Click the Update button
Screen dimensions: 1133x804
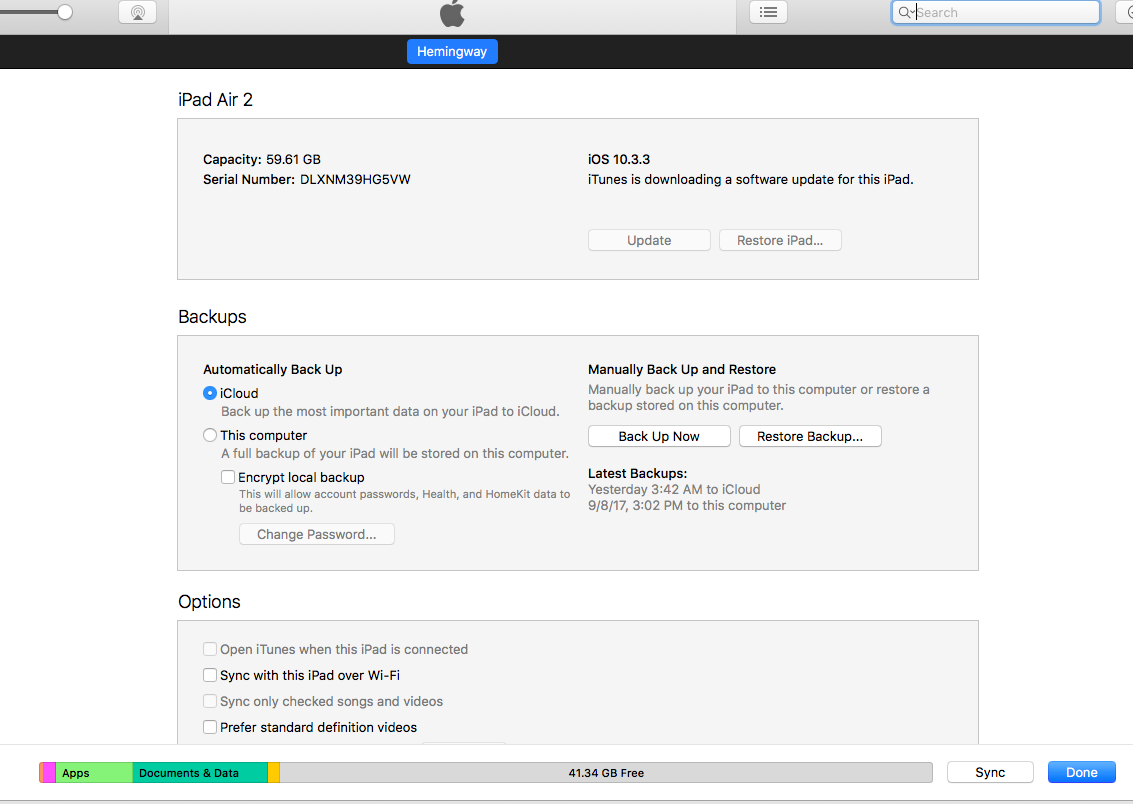click(x=649, y=241)
